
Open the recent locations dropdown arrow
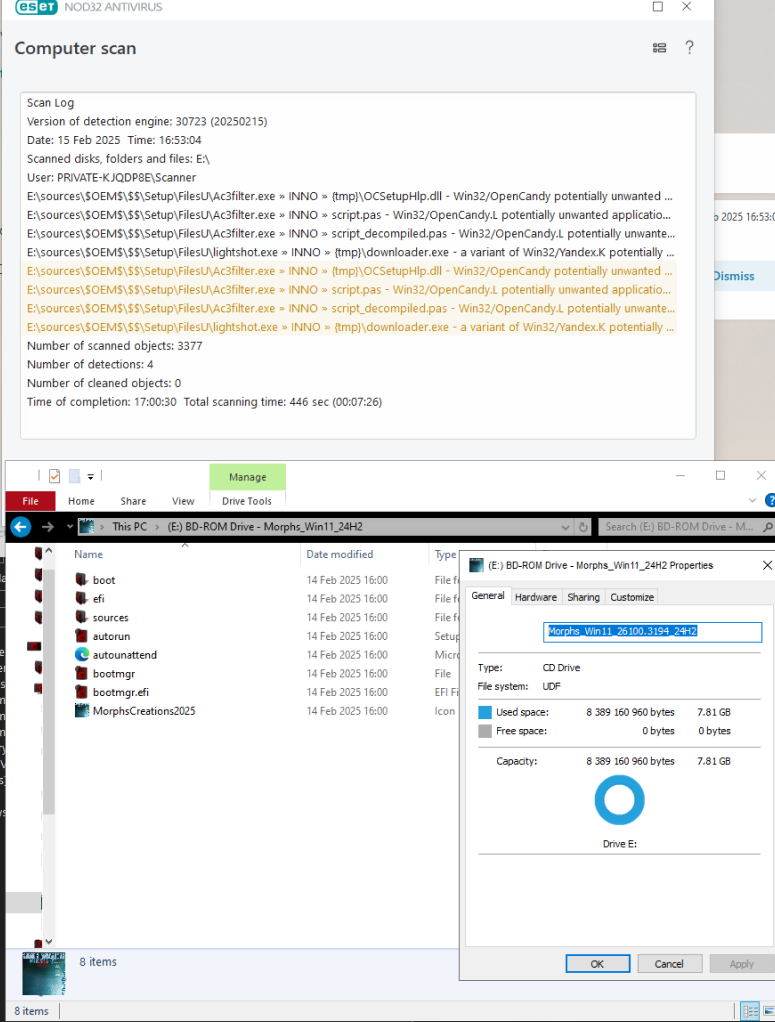pyautogui.click(x=70, y=527)
